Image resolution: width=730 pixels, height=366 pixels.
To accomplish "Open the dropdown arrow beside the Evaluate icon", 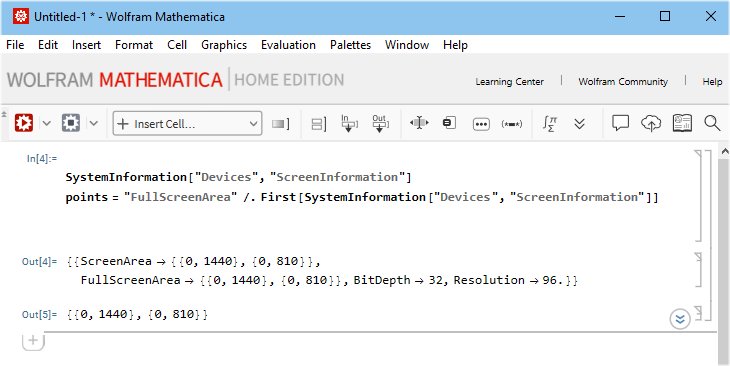I will [x=46, y=123].
